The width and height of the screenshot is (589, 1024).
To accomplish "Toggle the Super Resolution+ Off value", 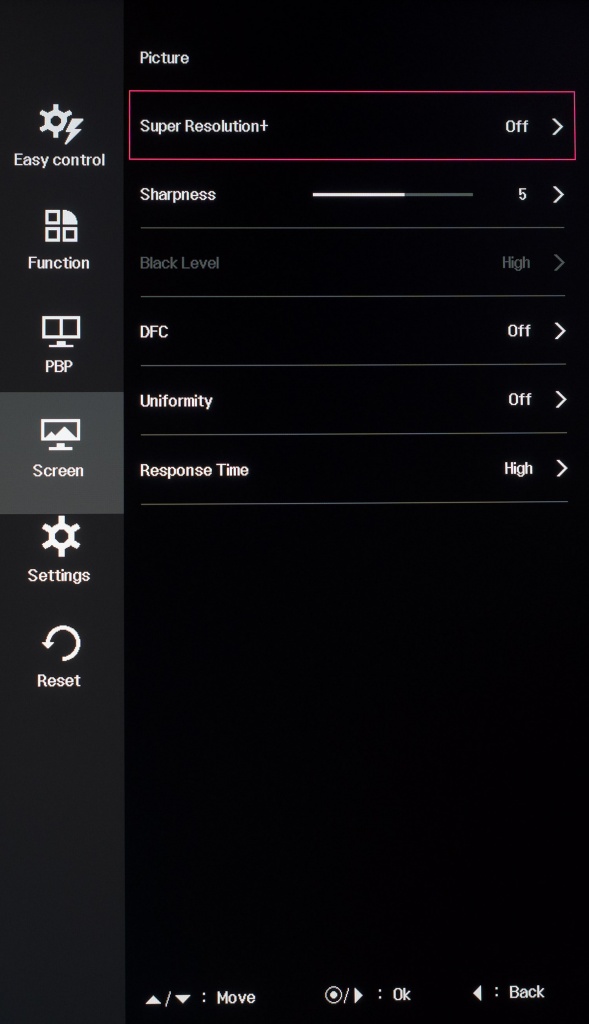I will tap(517, 126).
